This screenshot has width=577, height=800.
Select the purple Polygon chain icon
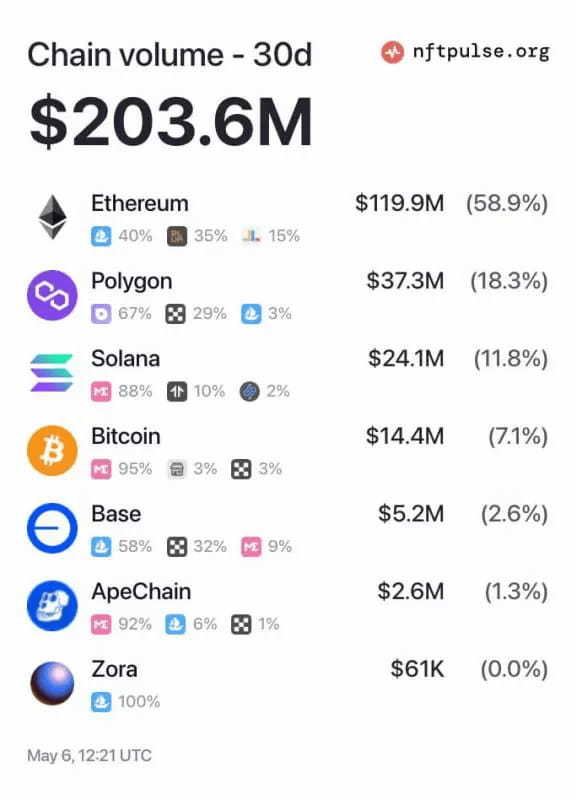tap(52, 295)
